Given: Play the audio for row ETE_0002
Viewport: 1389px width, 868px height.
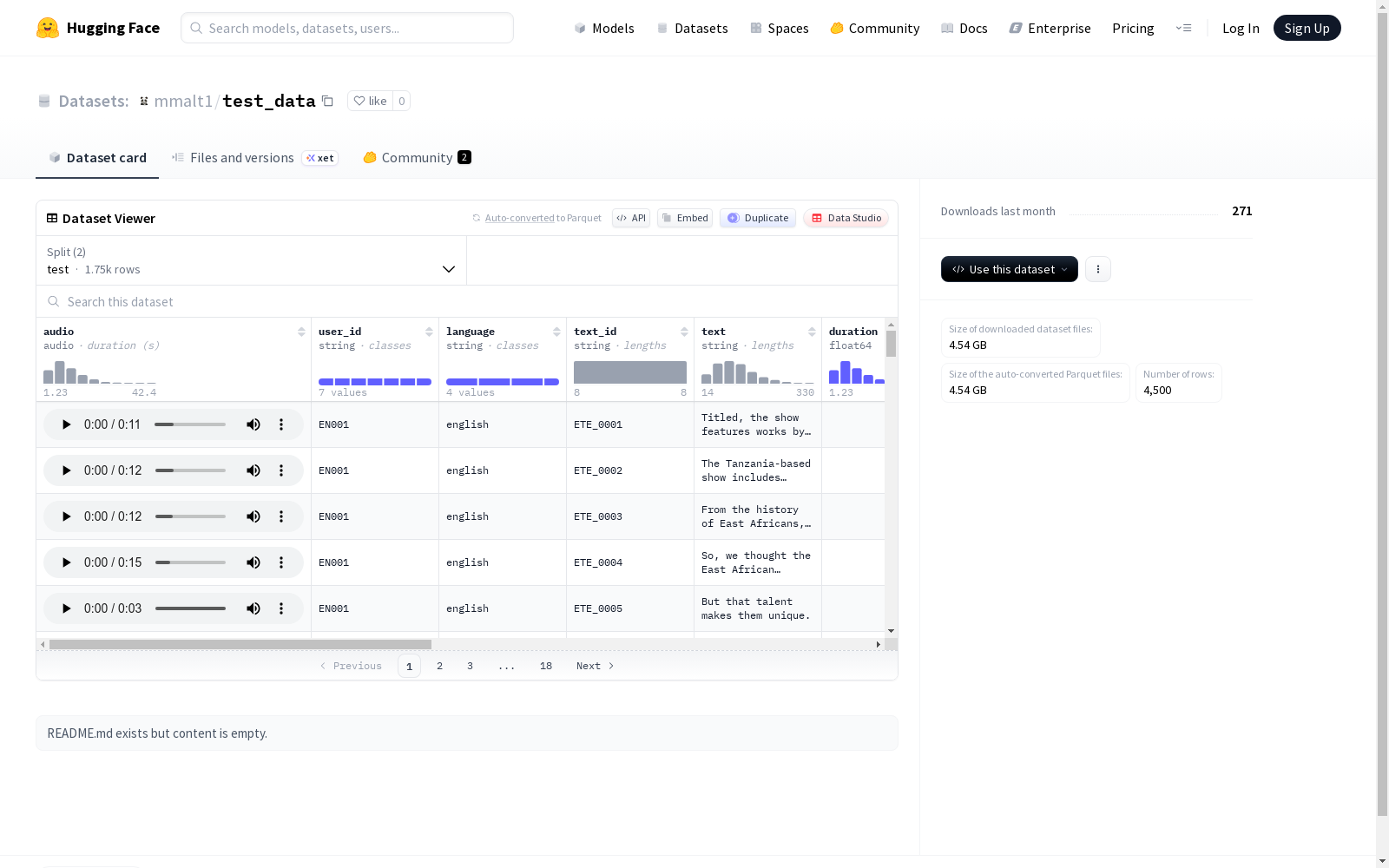Looking at the screenshot, I should coord(66,470).
